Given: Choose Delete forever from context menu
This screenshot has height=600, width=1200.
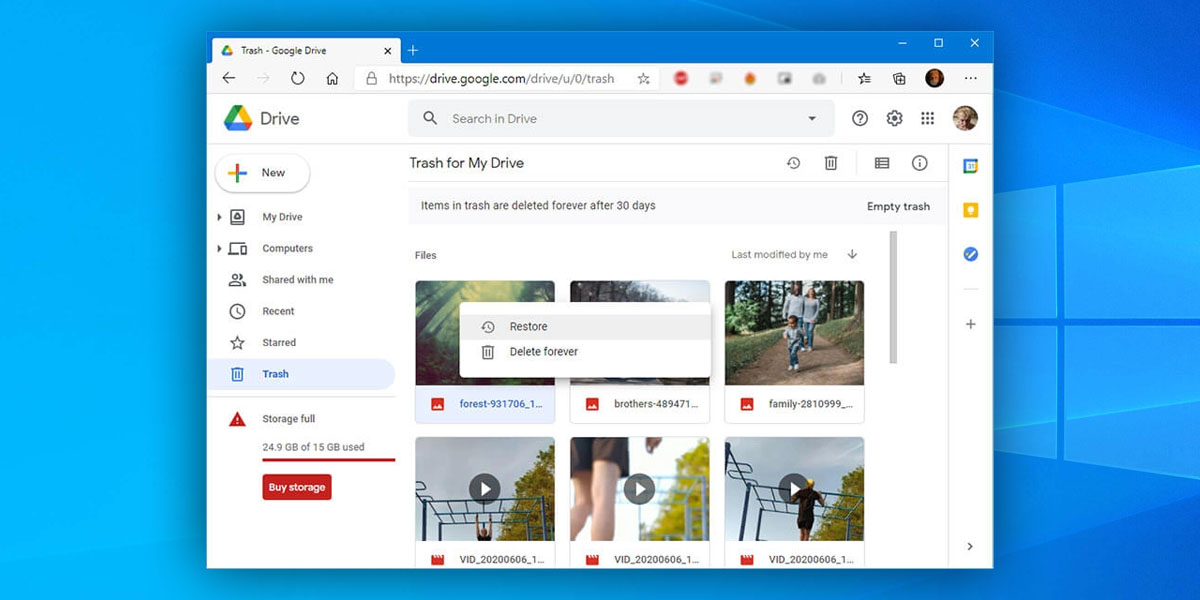Looking at the screenshot, I should point(585,352).
